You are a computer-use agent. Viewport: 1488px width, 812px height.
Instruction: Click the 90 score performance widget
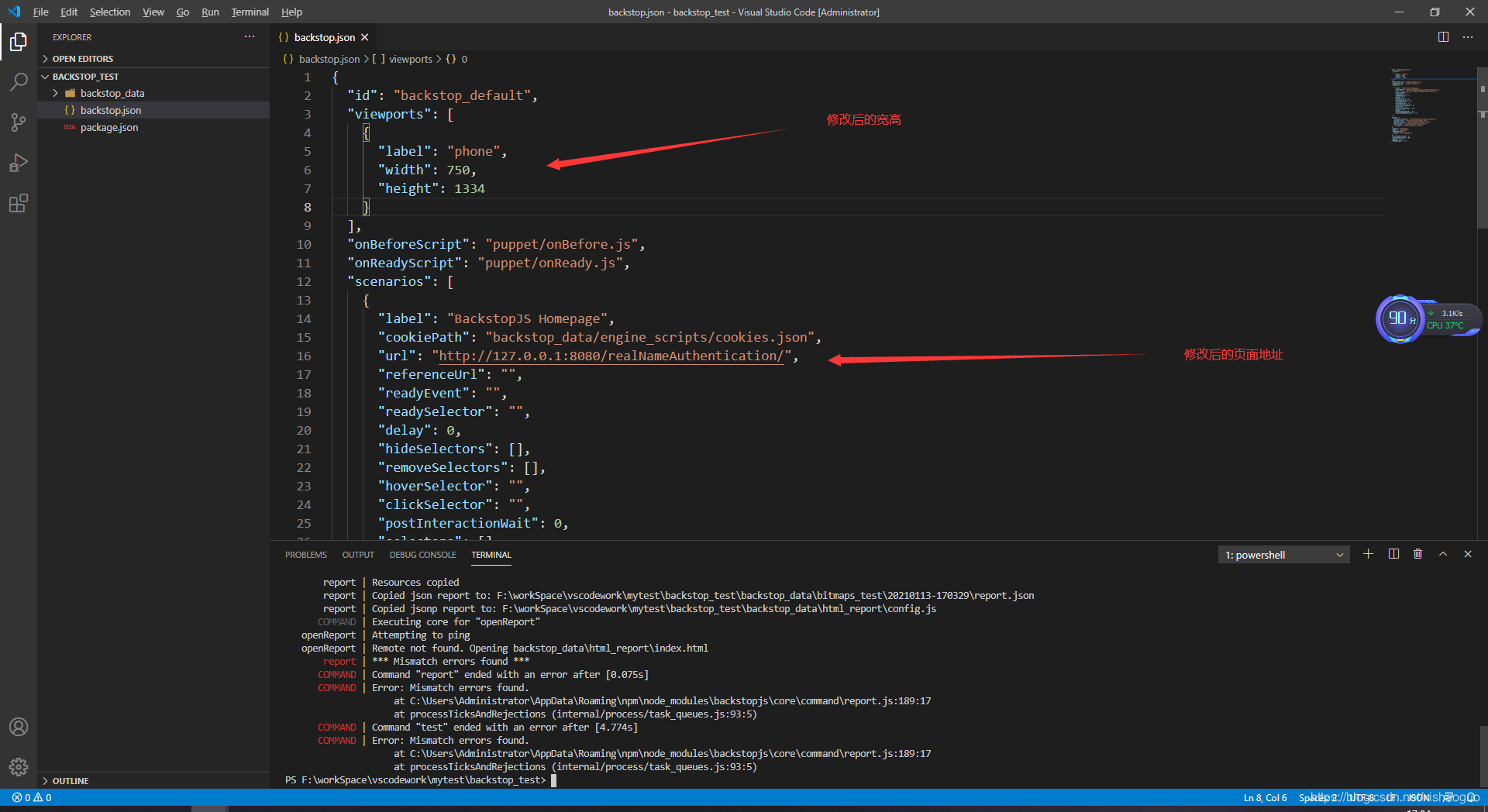(1399, 318)
